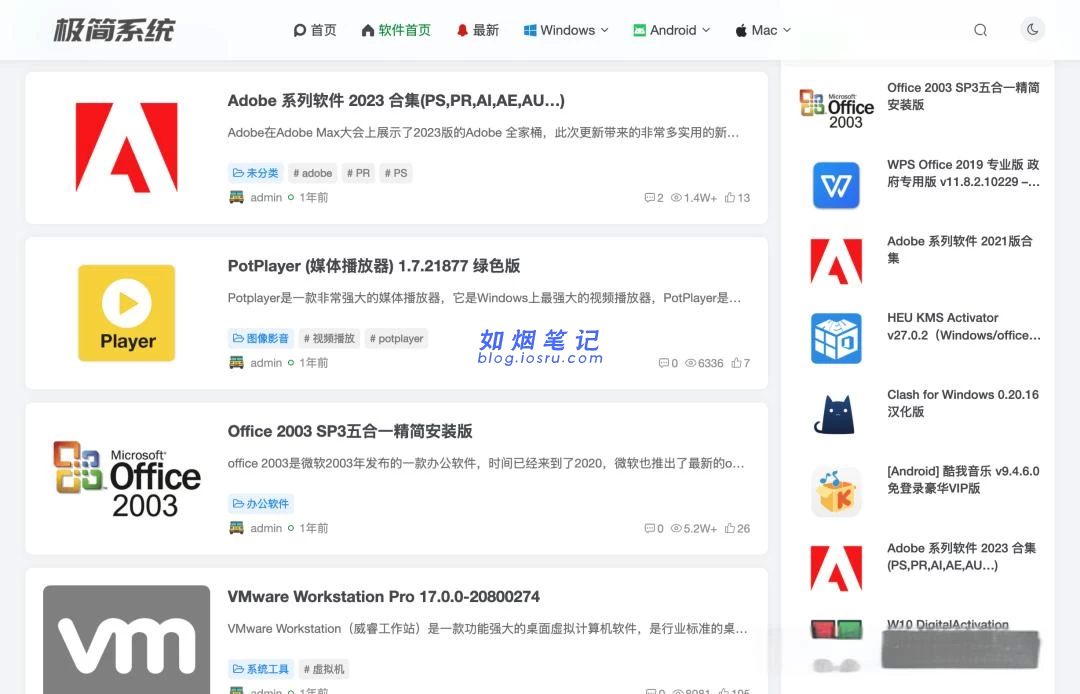Click the 极简系统 site logo
This screenshot has width=1080, height=694.
pyautogui.click(x=114, y=30)
